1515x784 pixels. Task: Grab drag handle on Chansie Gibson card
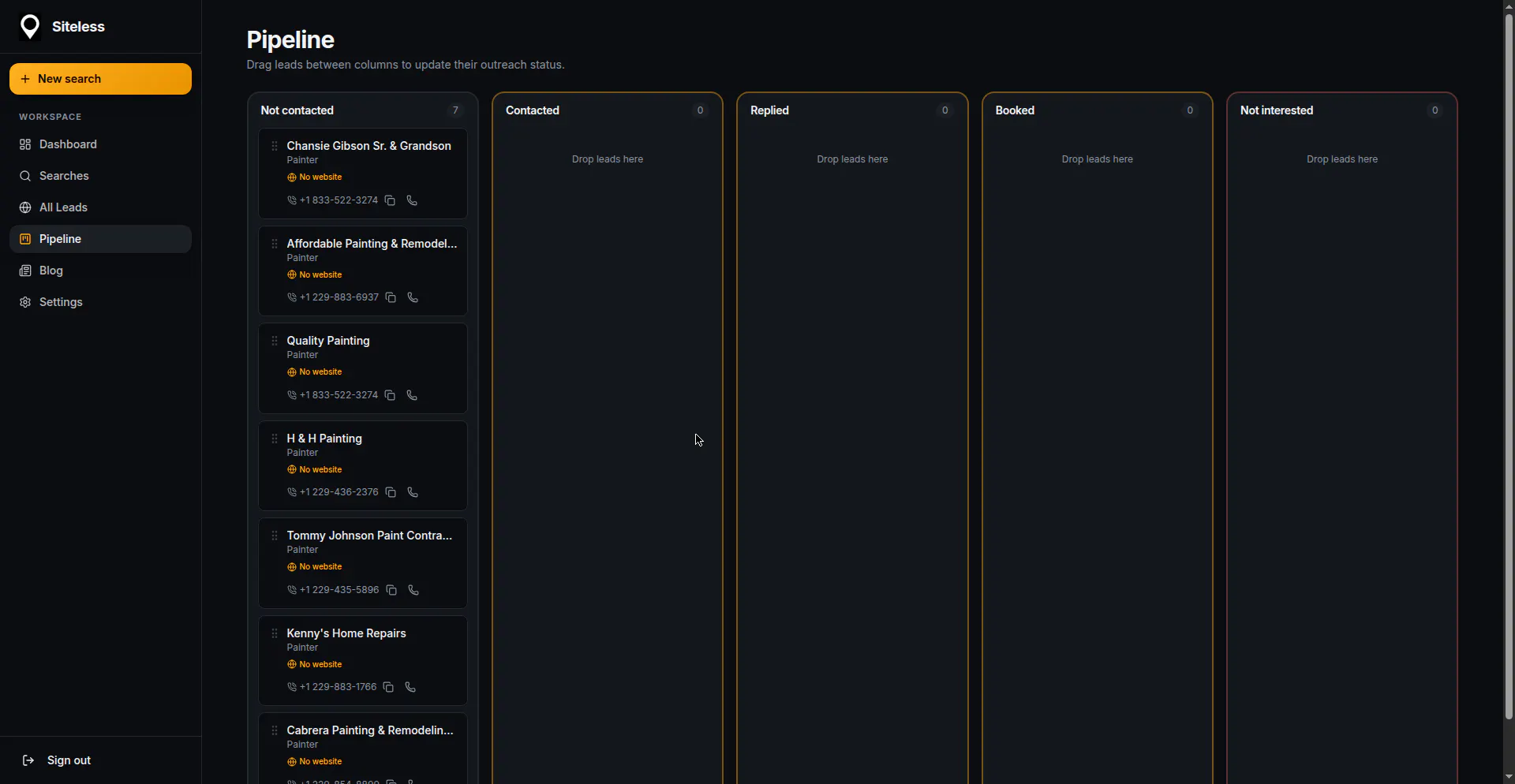(275, 146)
